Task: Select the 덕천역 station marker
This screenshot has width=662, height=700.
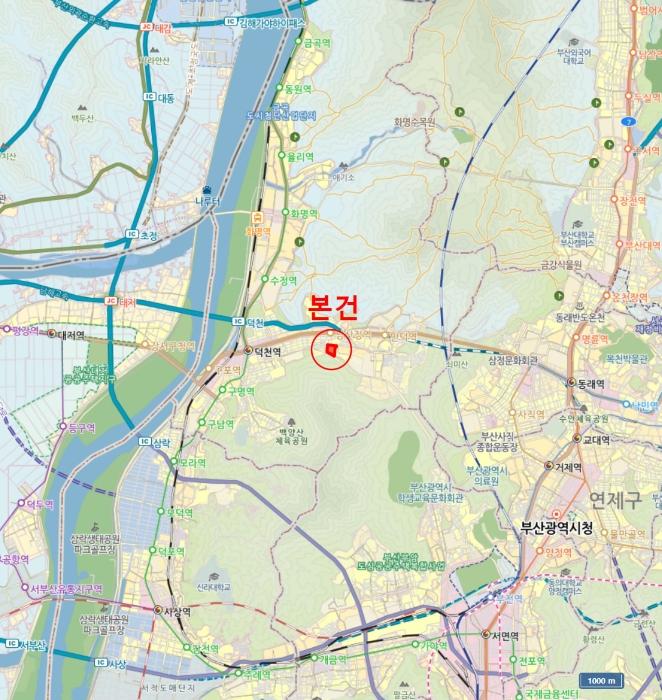Action: [x=248, y=351]
